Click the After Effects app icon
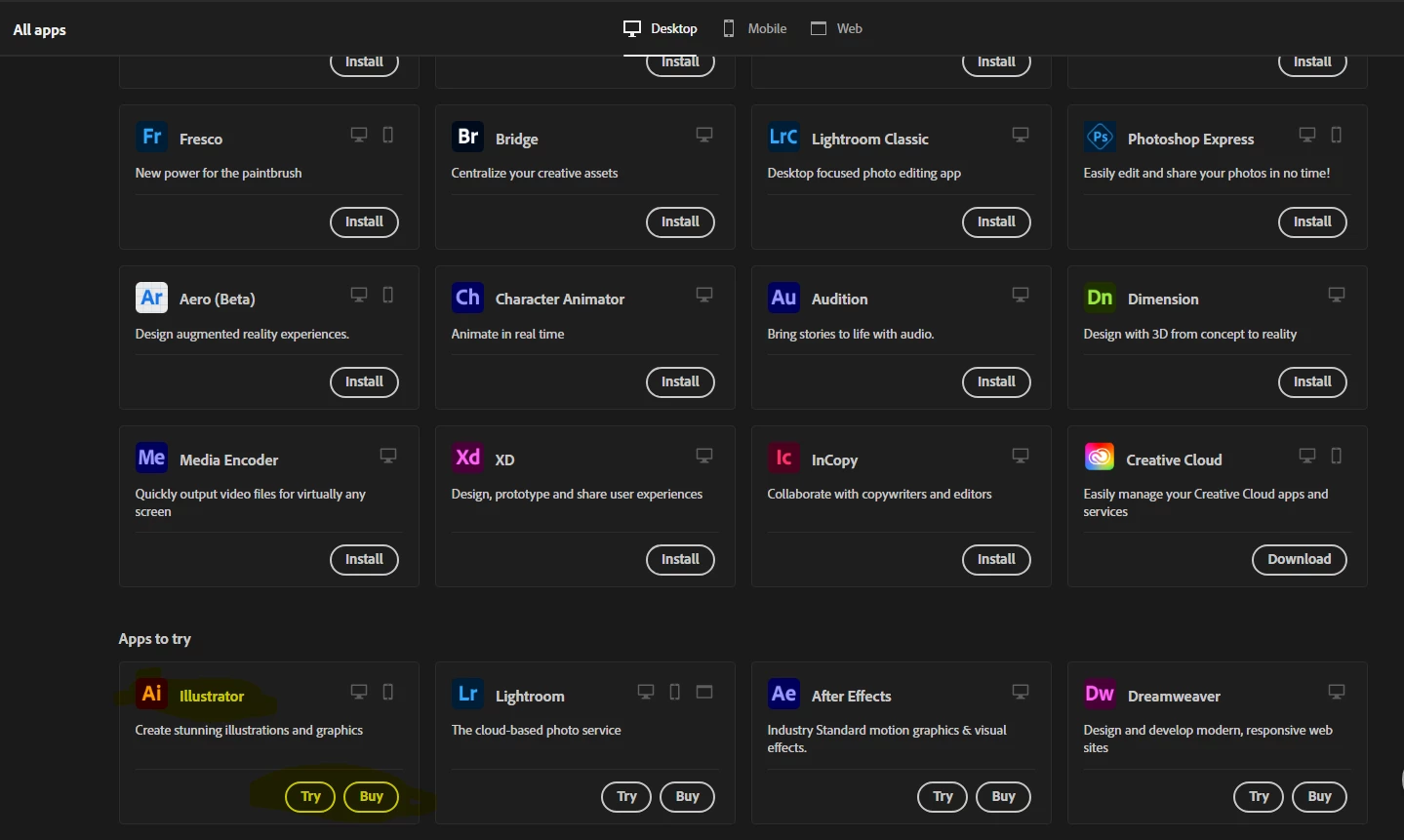 [783, 694]
